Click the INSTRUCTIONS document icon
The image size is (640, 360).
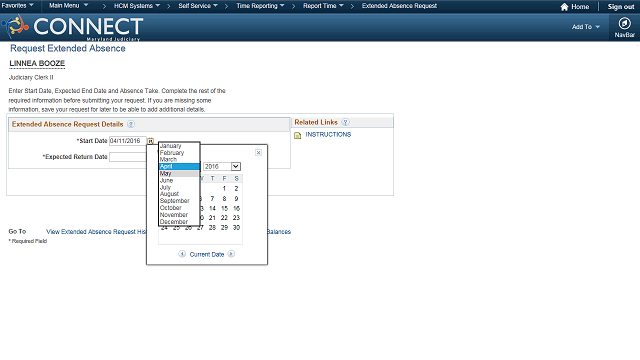tap(298, 135)
